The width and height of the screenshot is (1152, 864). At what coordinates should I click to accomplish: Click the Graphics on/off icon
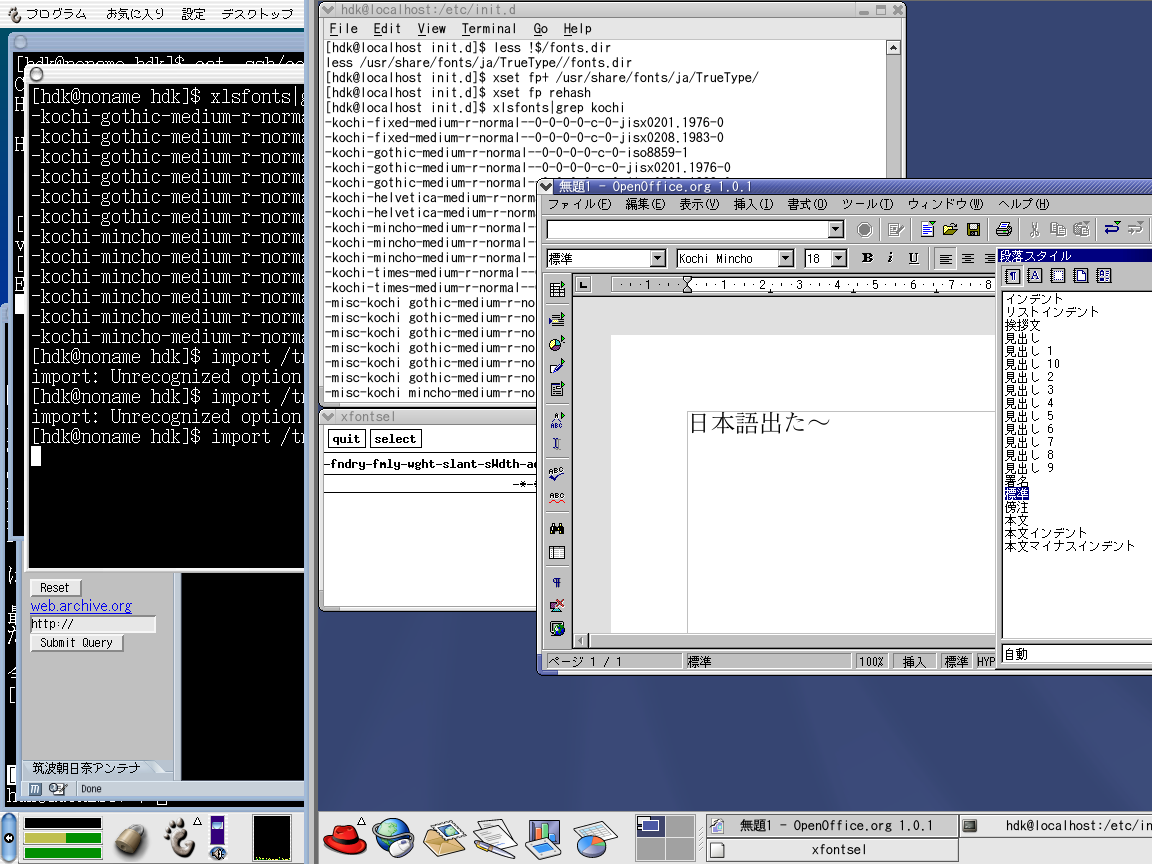pos(557,605)
